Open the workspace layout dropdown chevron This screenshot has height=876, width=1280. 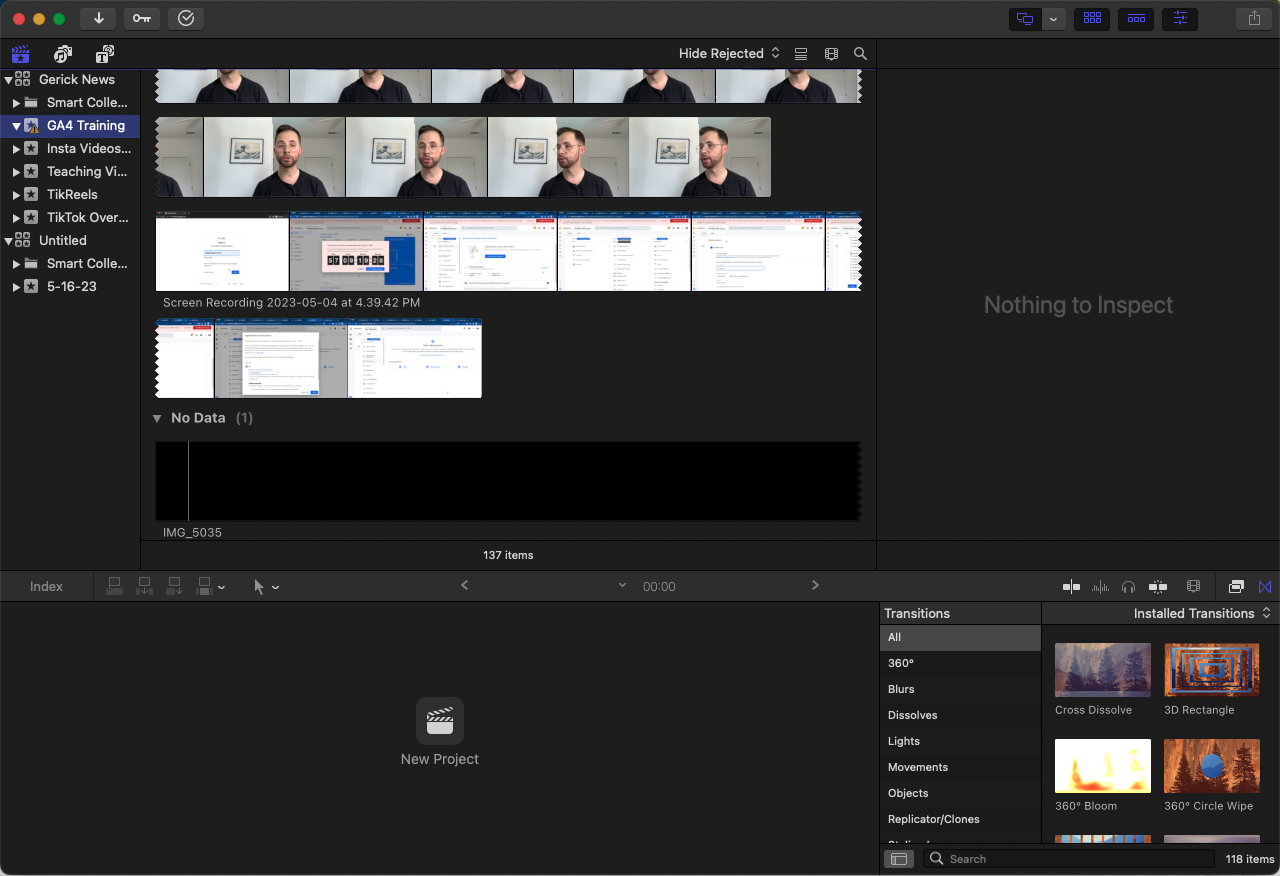click(x=1054, y=19)
